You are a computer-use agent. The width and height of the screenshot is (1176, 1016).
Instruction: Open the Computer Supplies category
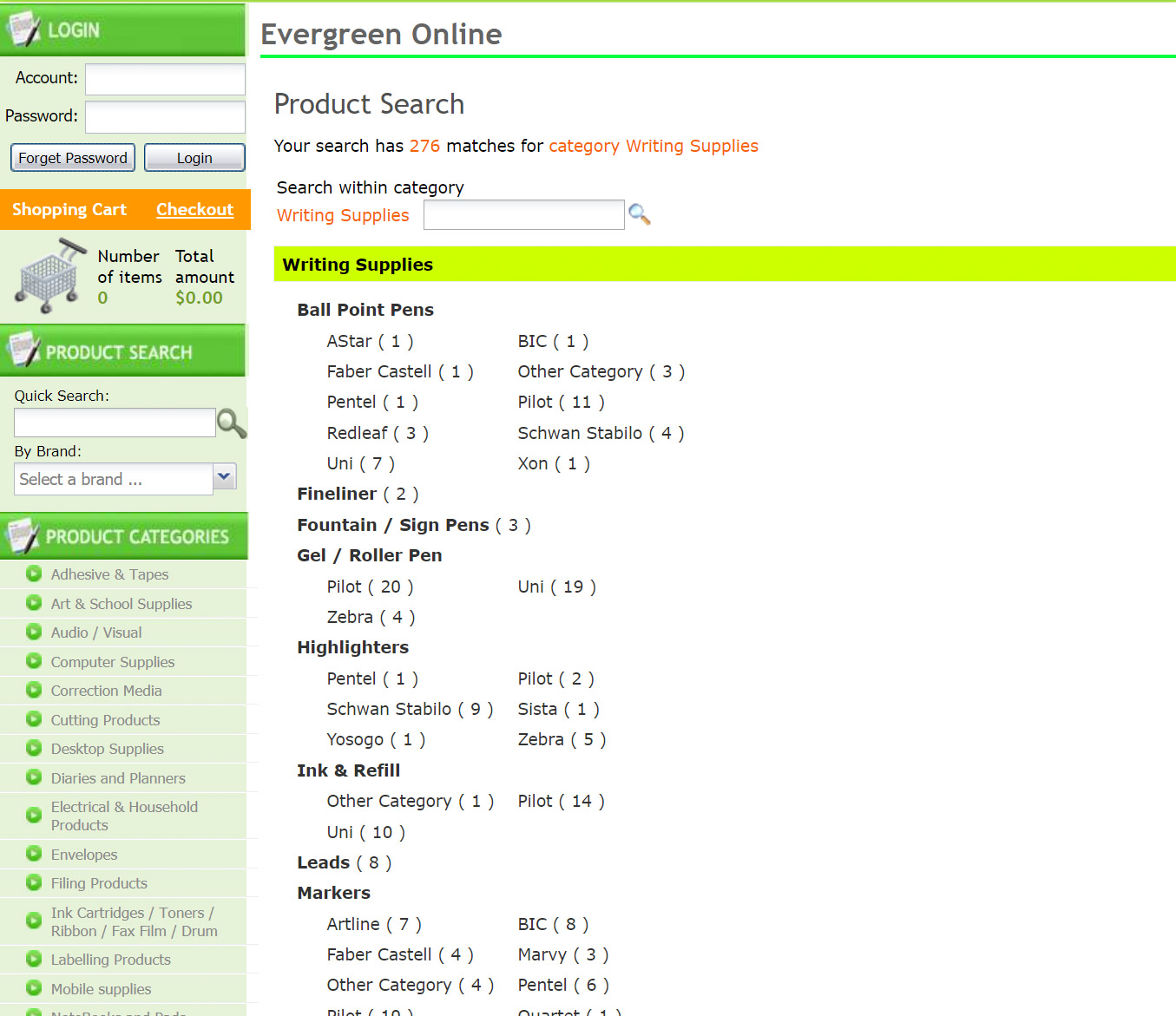point(113,662)
